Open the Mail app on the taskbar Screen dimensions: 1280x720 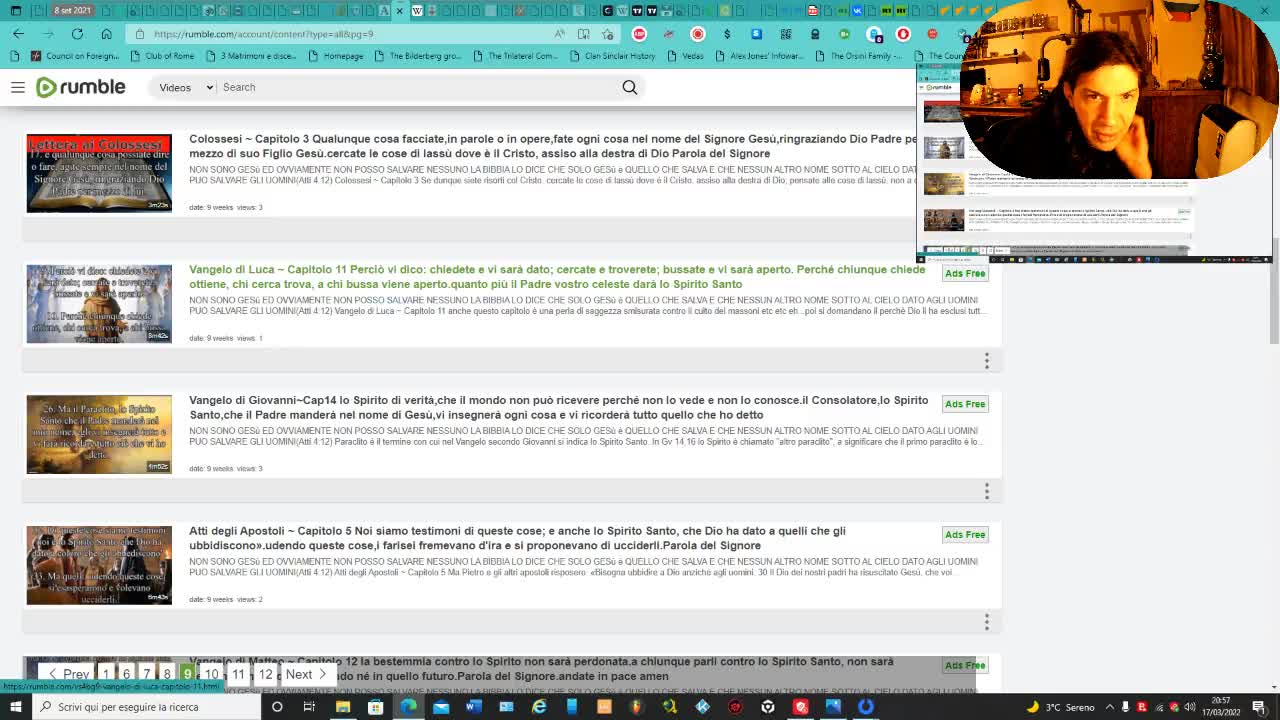[441, 707]
